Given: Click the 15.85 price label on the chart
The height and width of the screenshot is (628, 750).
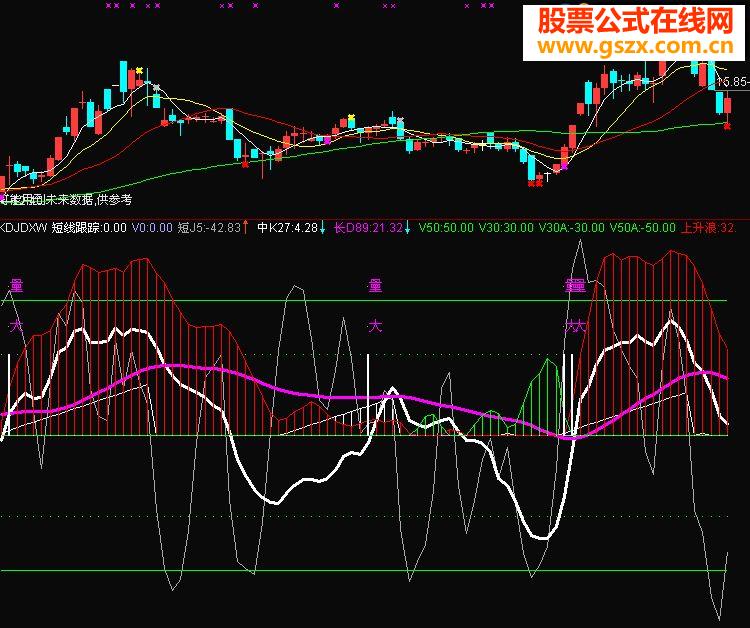Looking at the screenshot, I should click(734, 82).
